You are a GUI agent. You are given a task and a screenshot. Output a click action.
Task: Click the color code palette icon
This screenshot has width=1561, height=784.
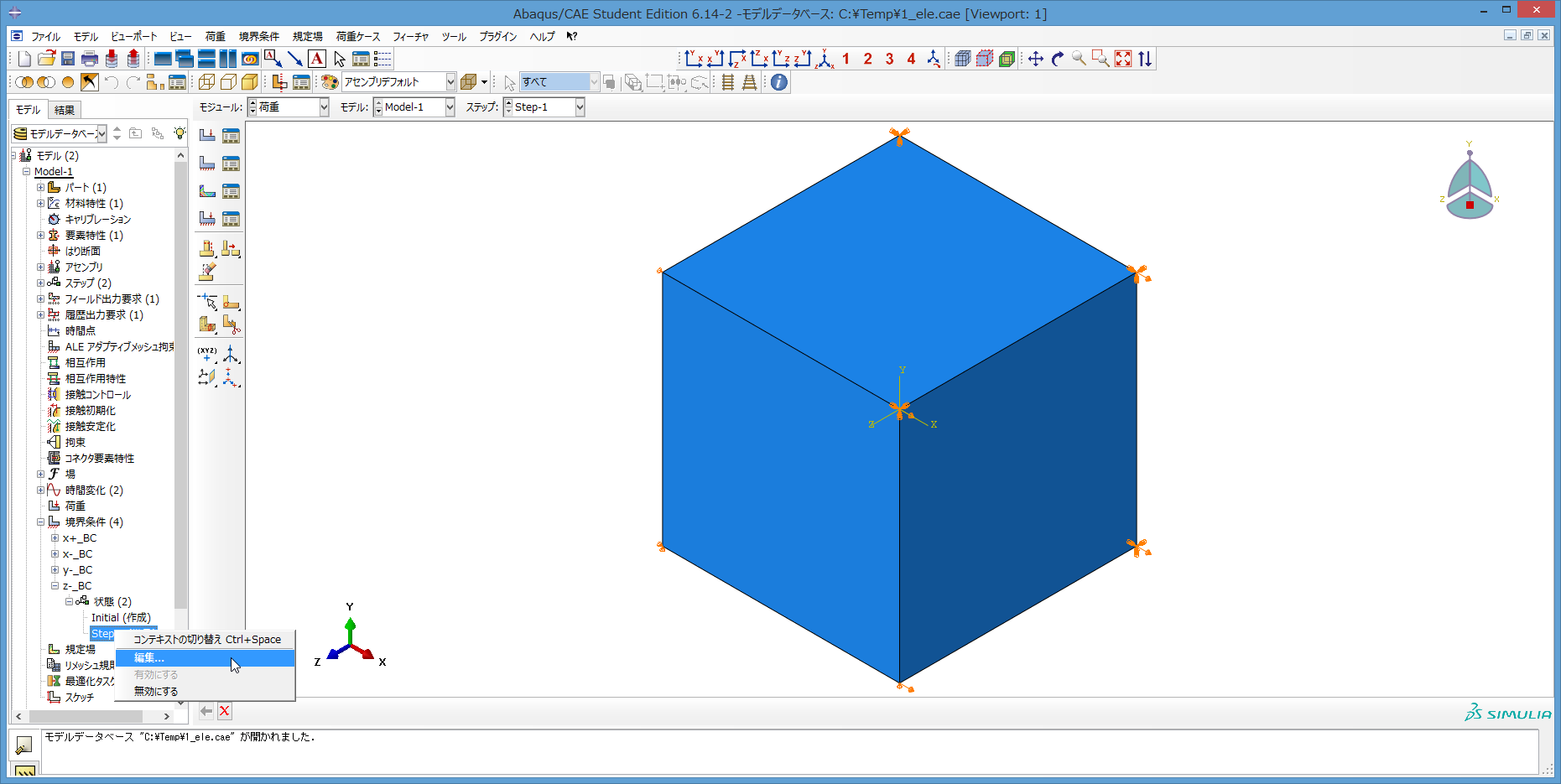point(330,82)
